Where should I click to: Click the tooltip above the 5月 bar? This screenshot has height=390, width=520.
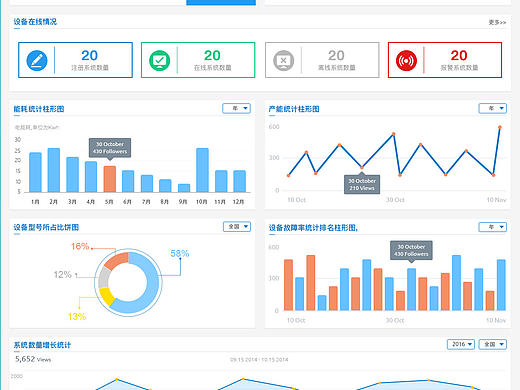[110, 148]
